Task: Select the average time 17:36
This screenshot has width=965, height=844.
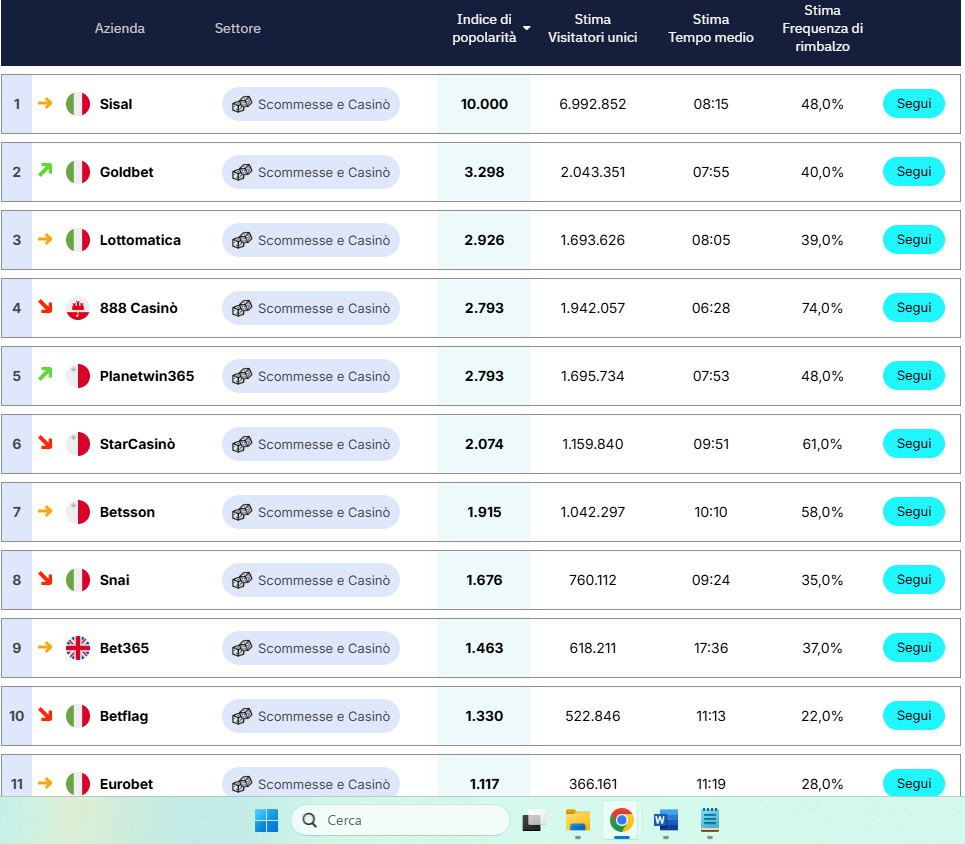Action: pyautogui.click(x=711, y=648)
